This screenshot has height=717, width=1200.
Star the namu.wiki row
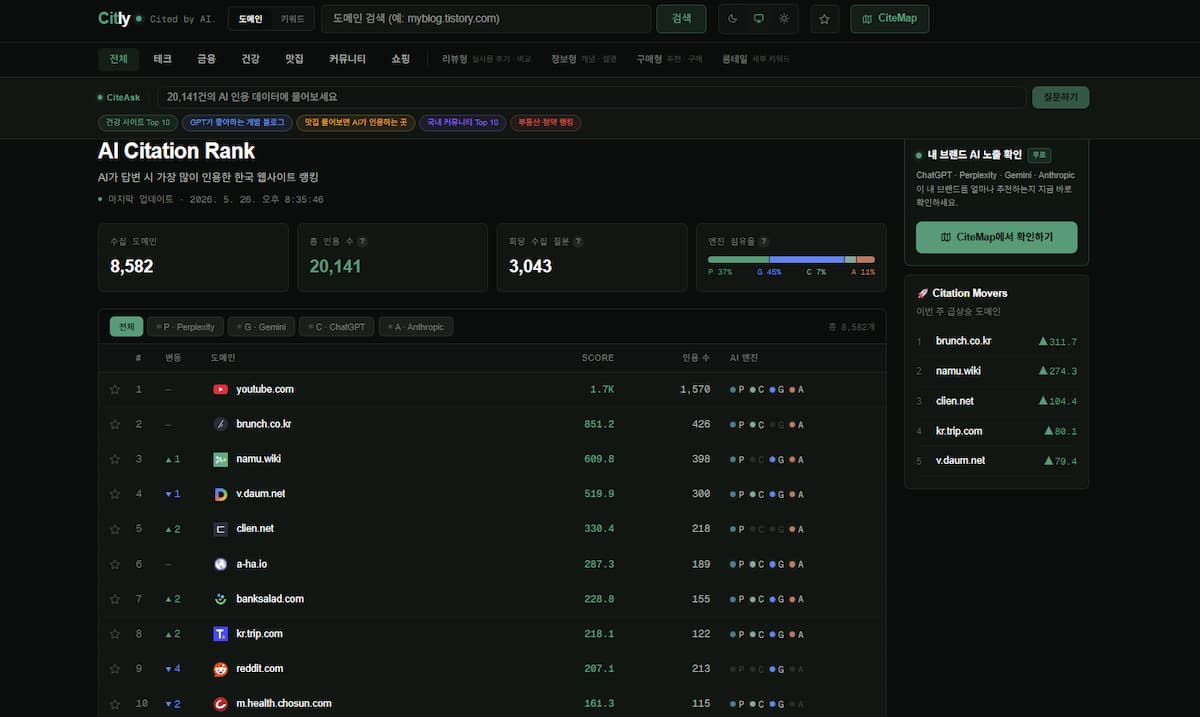115,459
